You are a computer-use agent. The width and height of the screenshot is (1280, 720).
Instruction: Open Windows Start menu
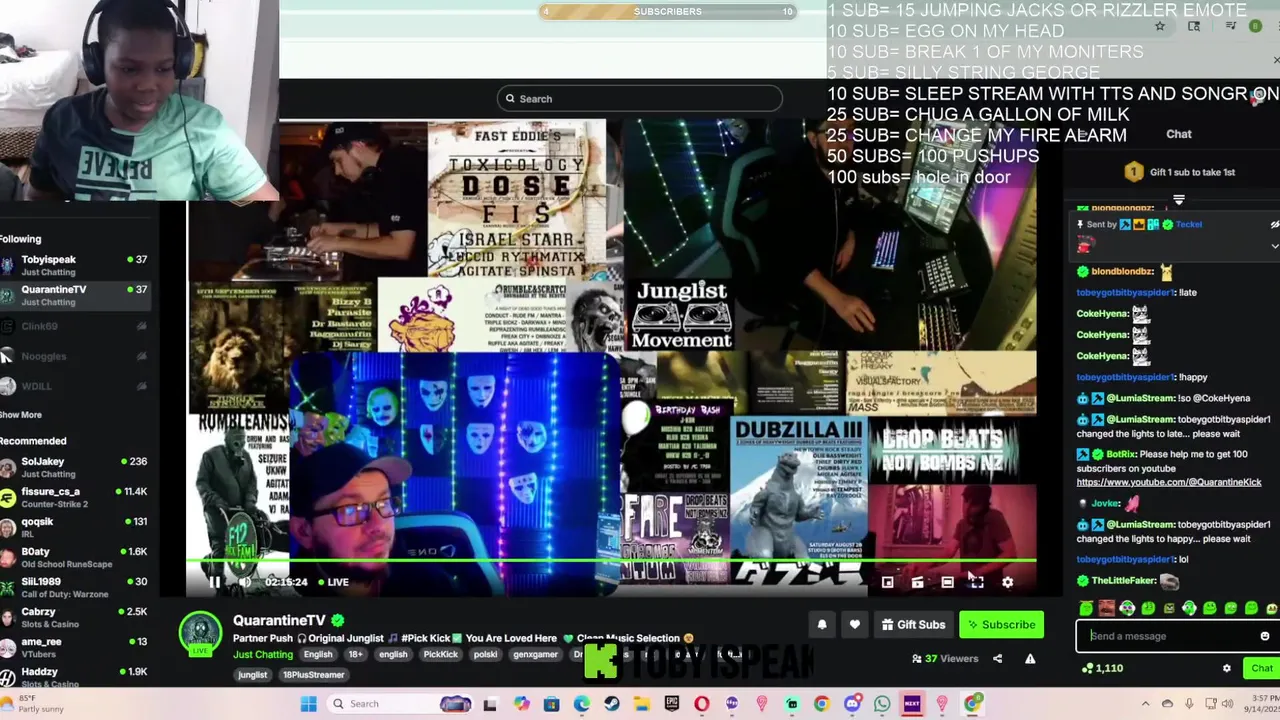click(309, 704)
